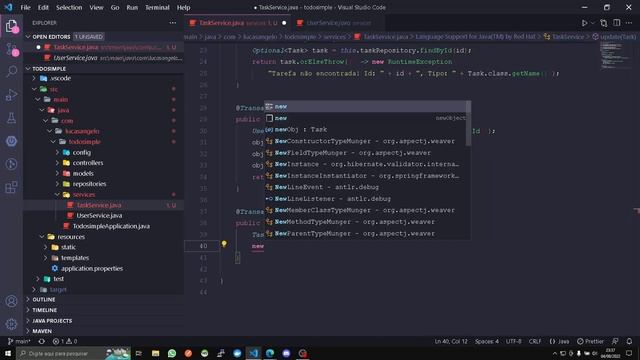
Task: Open application.properties file
Action: tap(92, 269)
